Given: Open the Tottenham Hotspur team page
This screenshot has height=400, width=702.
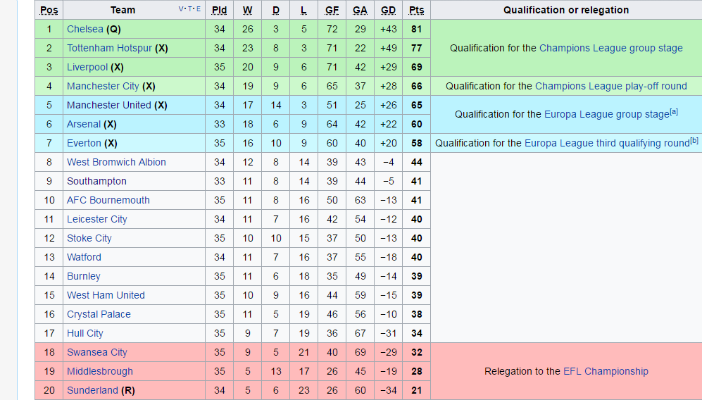Looking at the screenshot, I should (x=109, y=48).
